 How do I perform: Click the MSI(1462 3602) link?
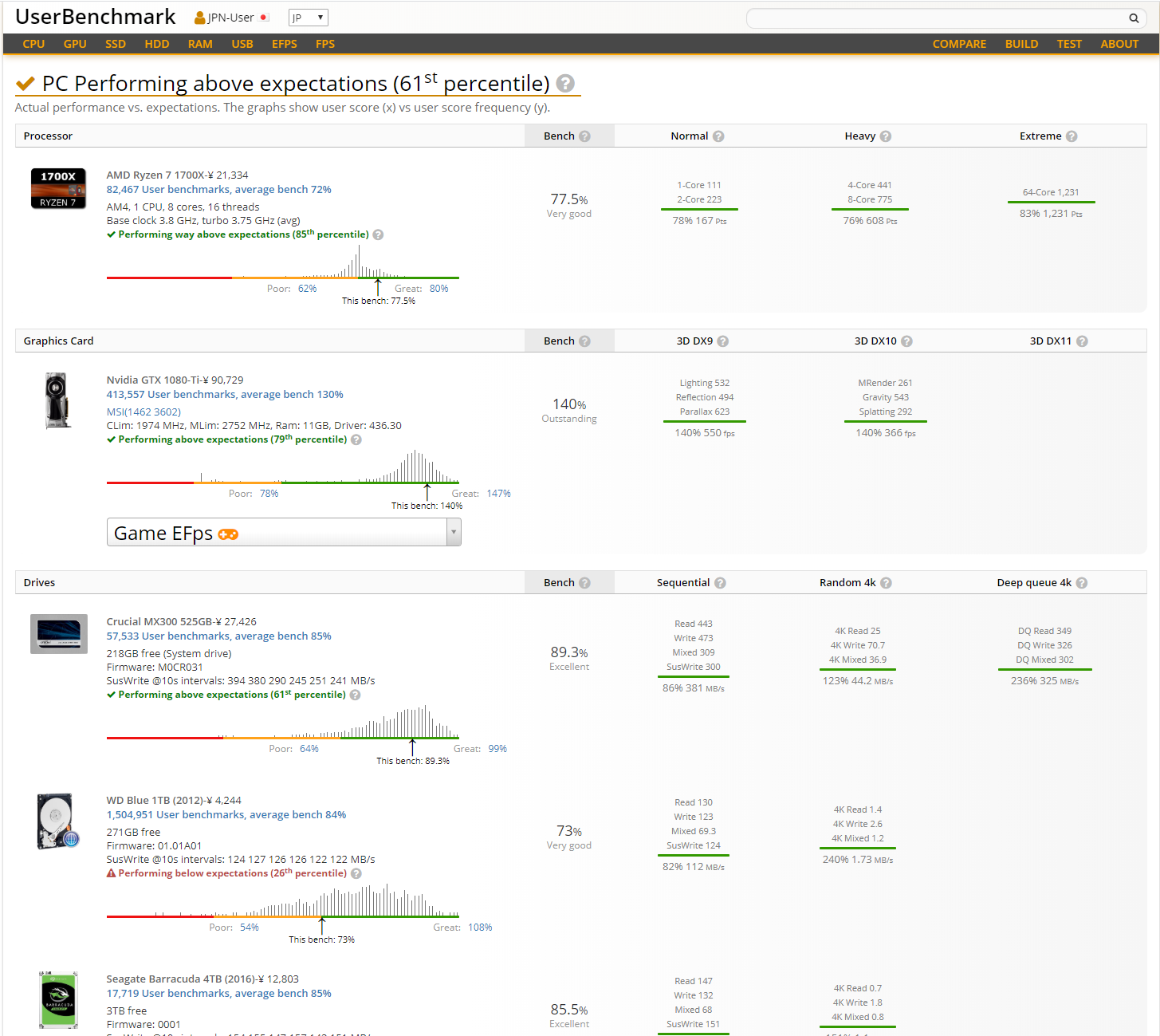[x=143, y=412]
